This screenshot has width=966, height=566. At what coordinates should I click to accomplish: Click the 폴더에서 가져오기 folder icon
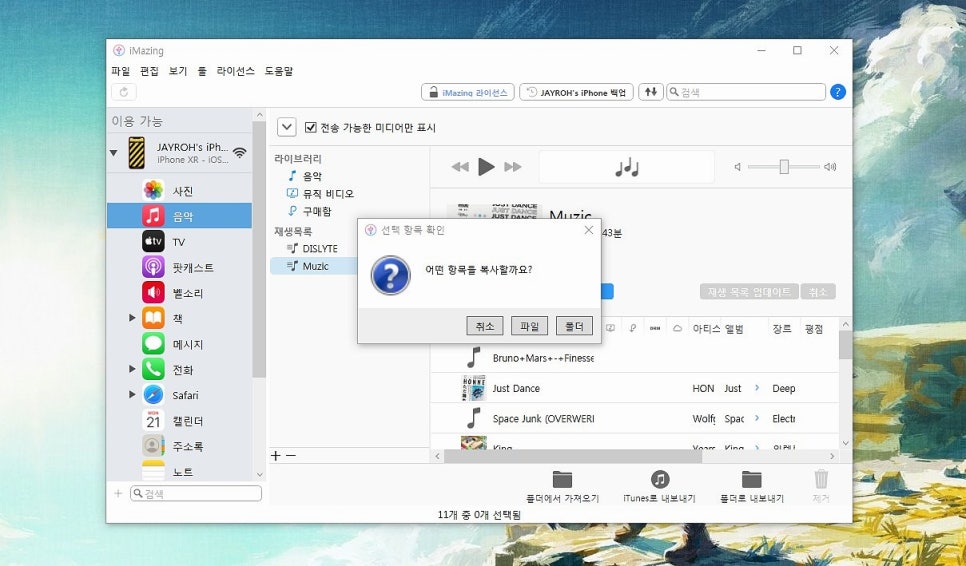562,479
